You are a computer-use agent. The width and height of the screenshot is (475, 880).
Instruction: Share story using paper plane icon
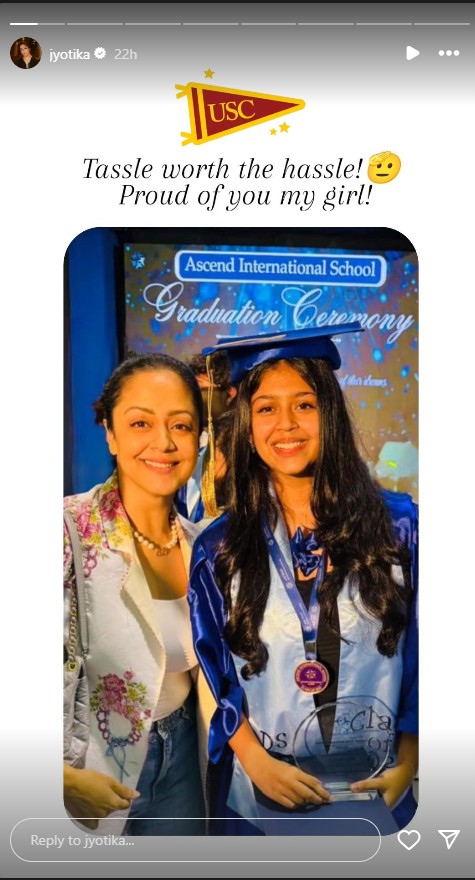pyautogui.click(x=449, y=839)
